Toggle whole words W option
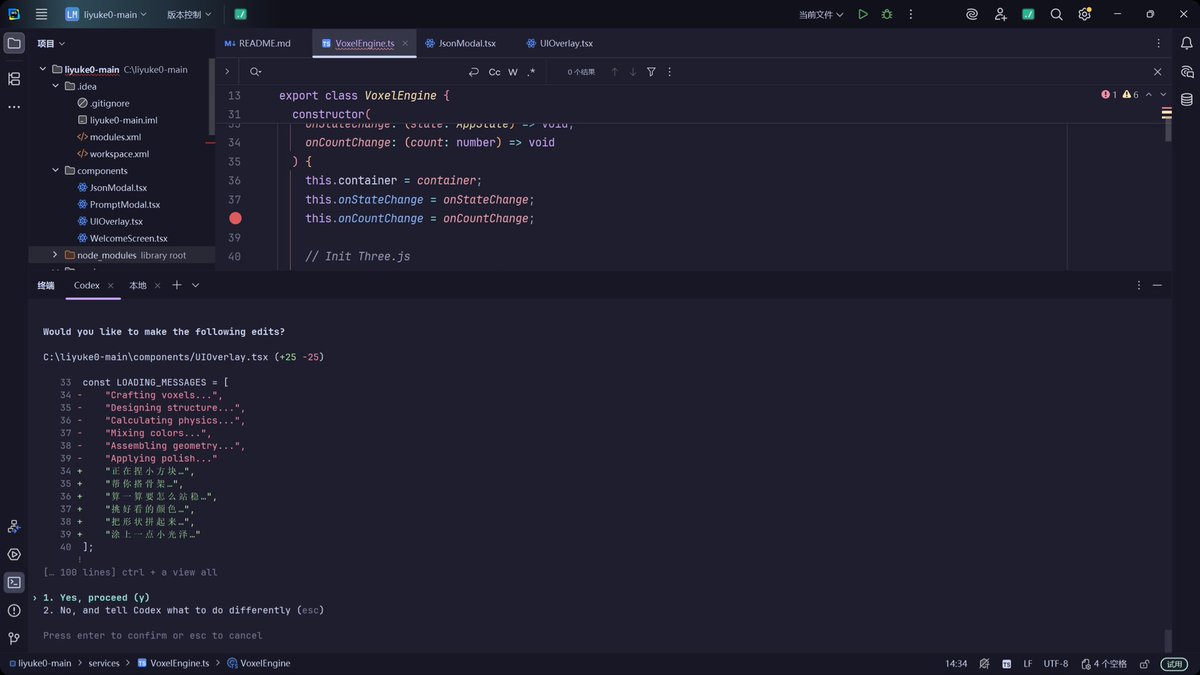The image size is (1200, 675). 513,72
